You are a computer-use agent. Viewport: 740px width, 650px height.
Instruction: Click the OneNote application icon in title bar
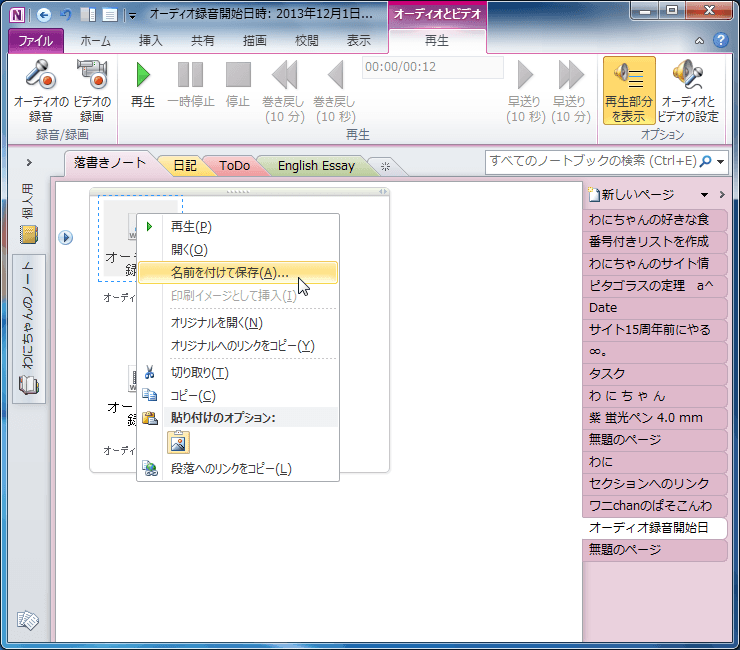17,15
